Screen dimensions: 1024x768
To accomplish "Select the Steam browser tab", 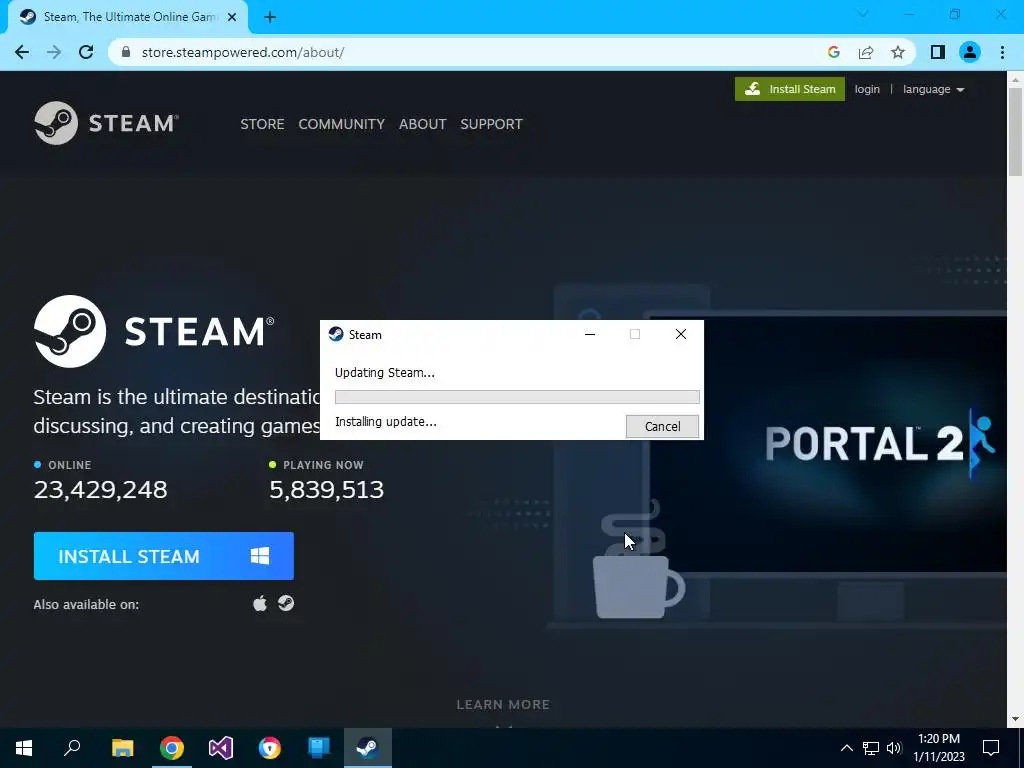I will pos(127,17).
